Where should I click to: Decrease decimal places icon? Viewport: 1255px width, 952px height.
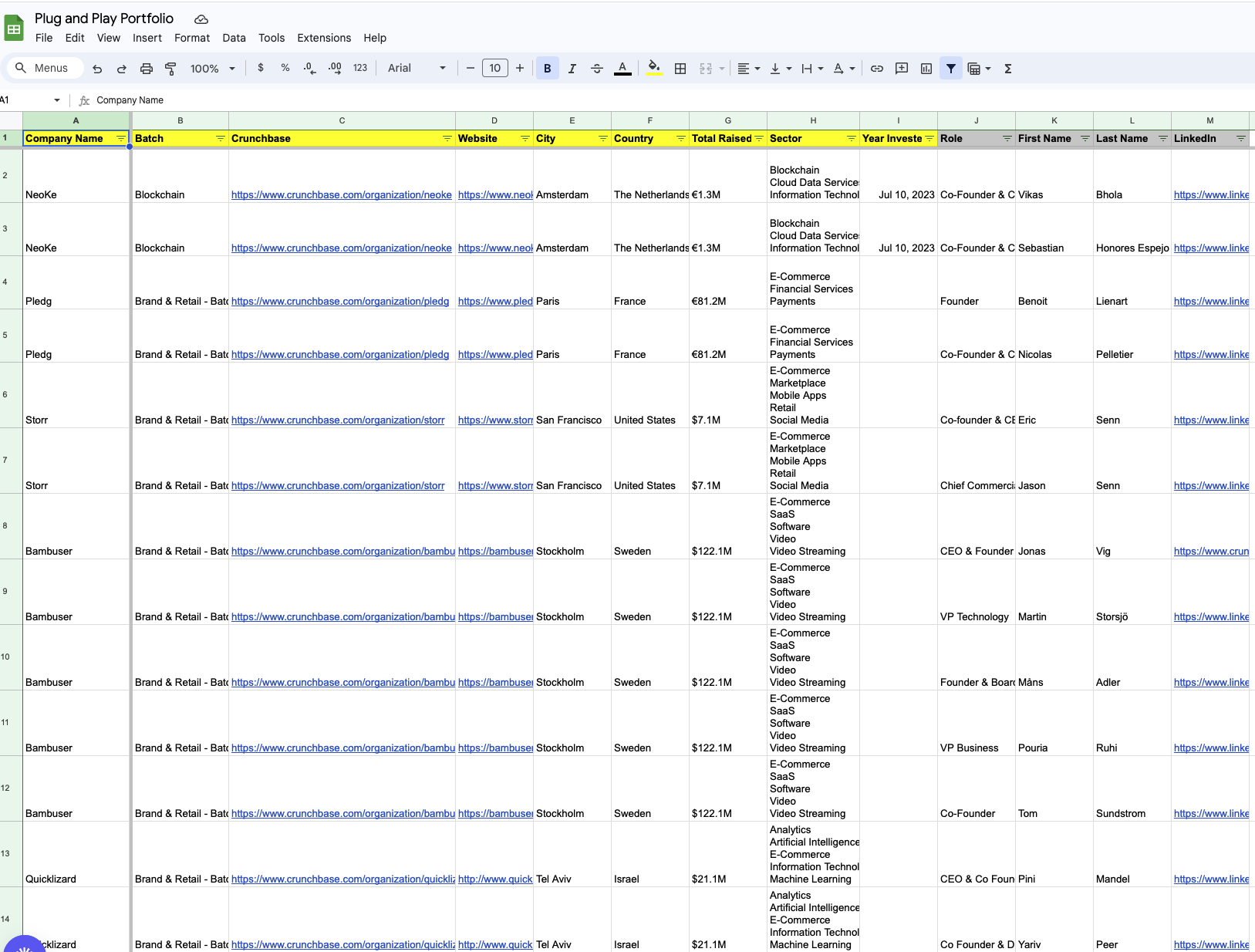pos(309,68)
